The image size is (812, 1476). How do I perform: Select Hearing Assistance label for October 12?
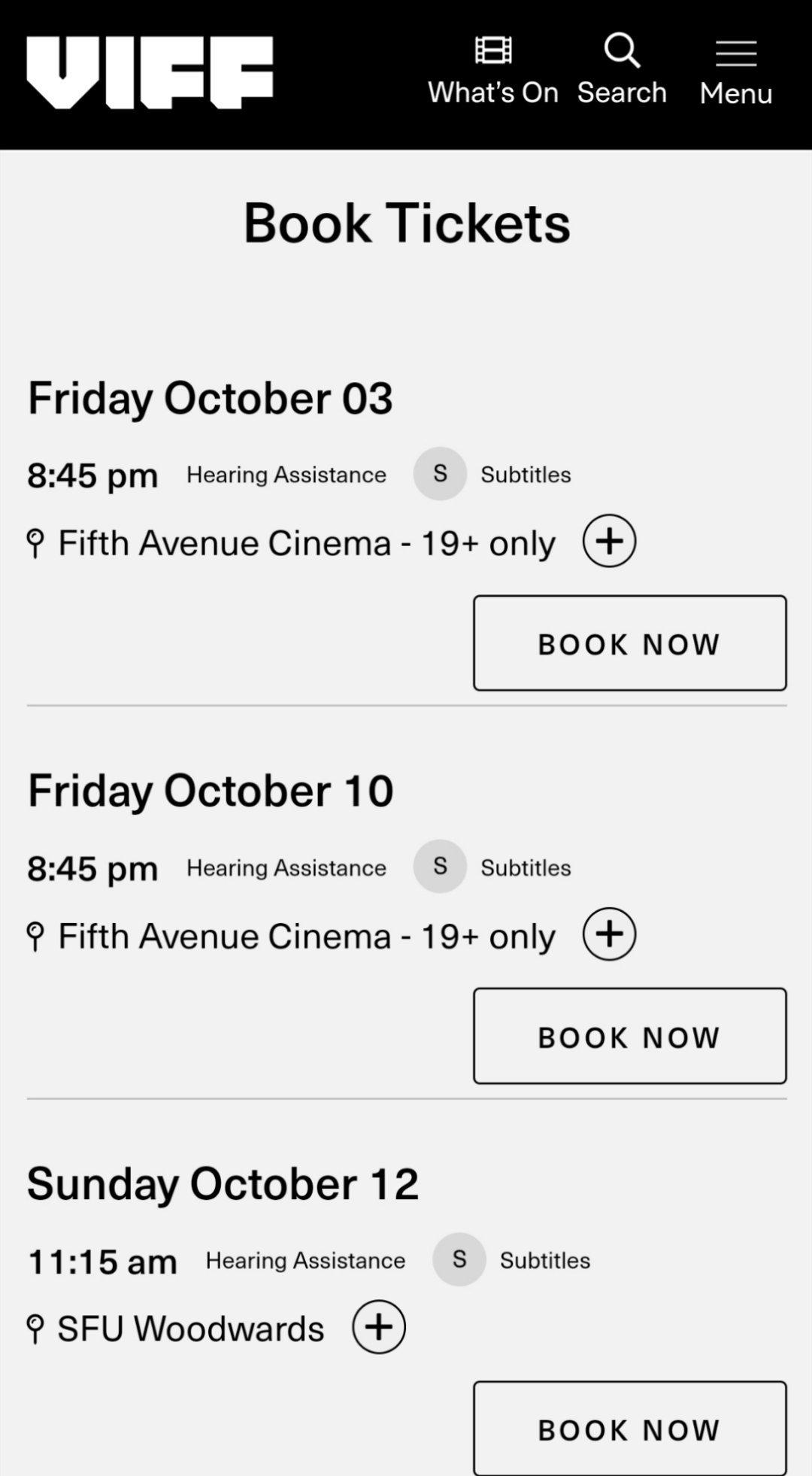(x=305, y=1260)
